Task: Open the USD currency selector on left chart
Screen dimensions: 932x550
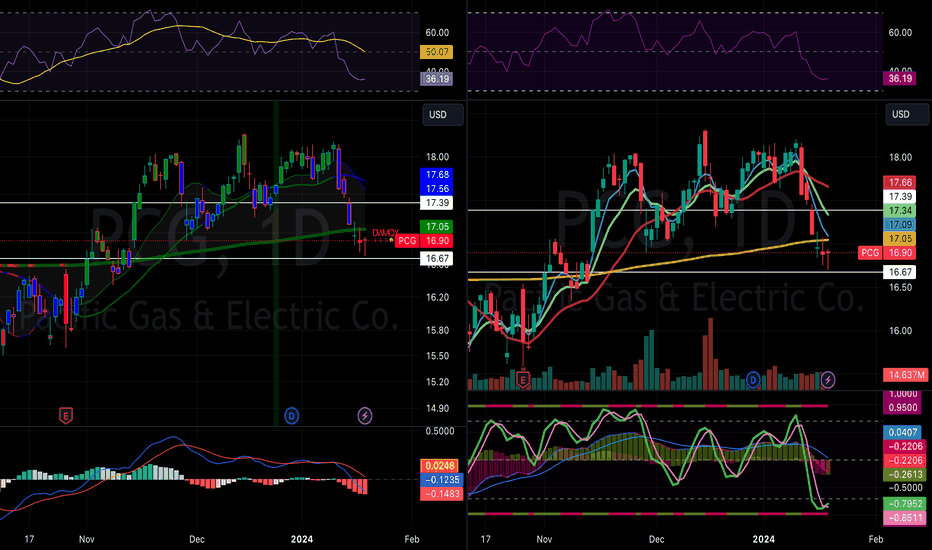Action: [x=442, y=115]
